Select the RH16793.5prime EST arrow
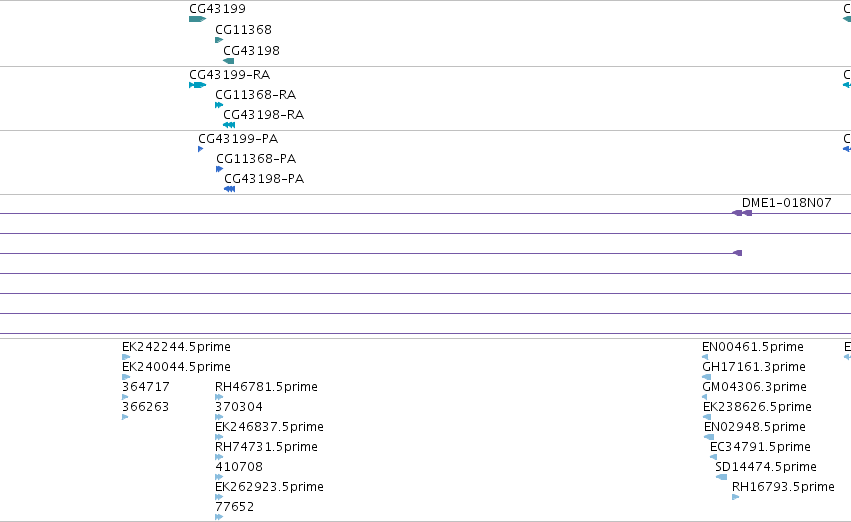The height and width of the screenshot is (522, 851). [735, 497]
